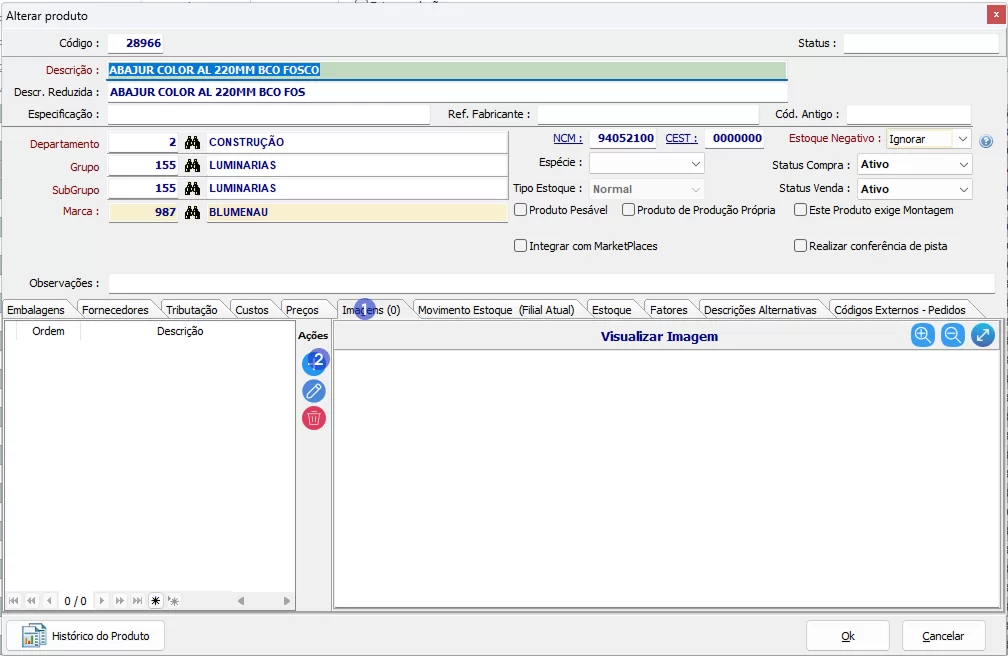Click the Histórico do Produto button
The height and width of the screenshot is (656, 1008).
click(x=85, y=636)
